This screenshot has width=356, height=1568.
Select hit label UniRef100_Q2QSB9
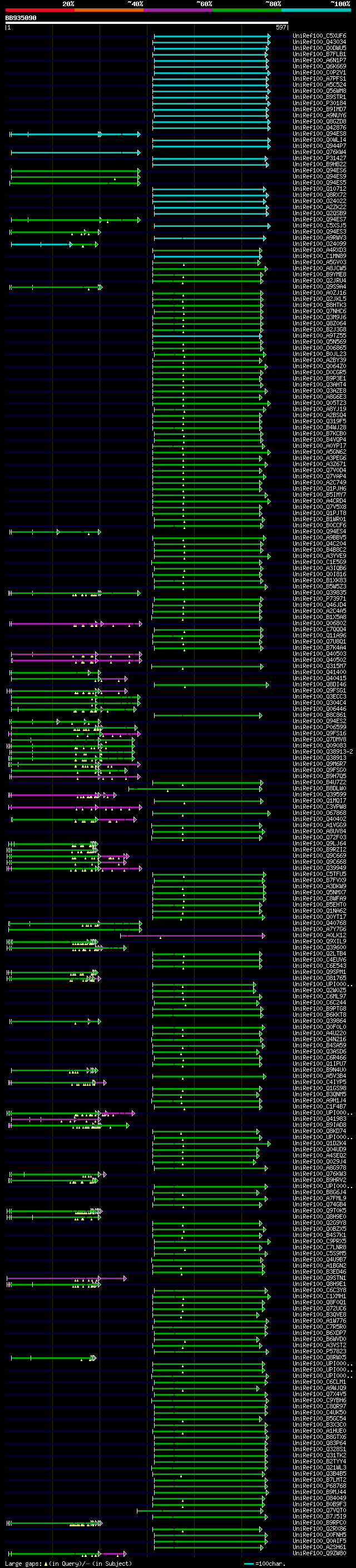click(x=319, y=213)
